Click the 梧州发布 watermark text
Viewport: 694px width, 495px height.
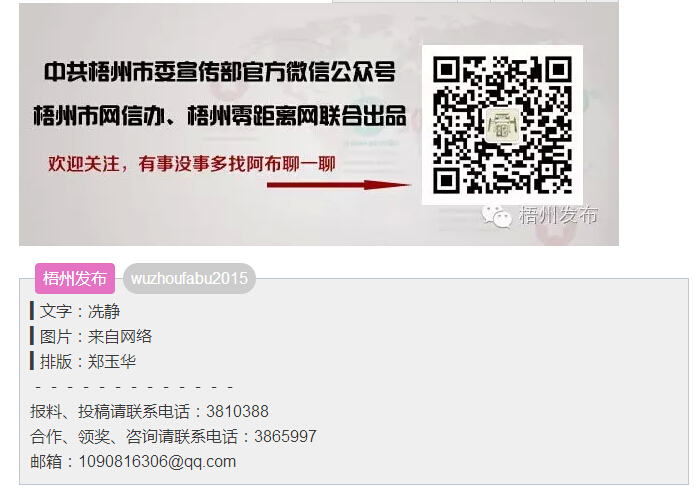pos(559,216)
